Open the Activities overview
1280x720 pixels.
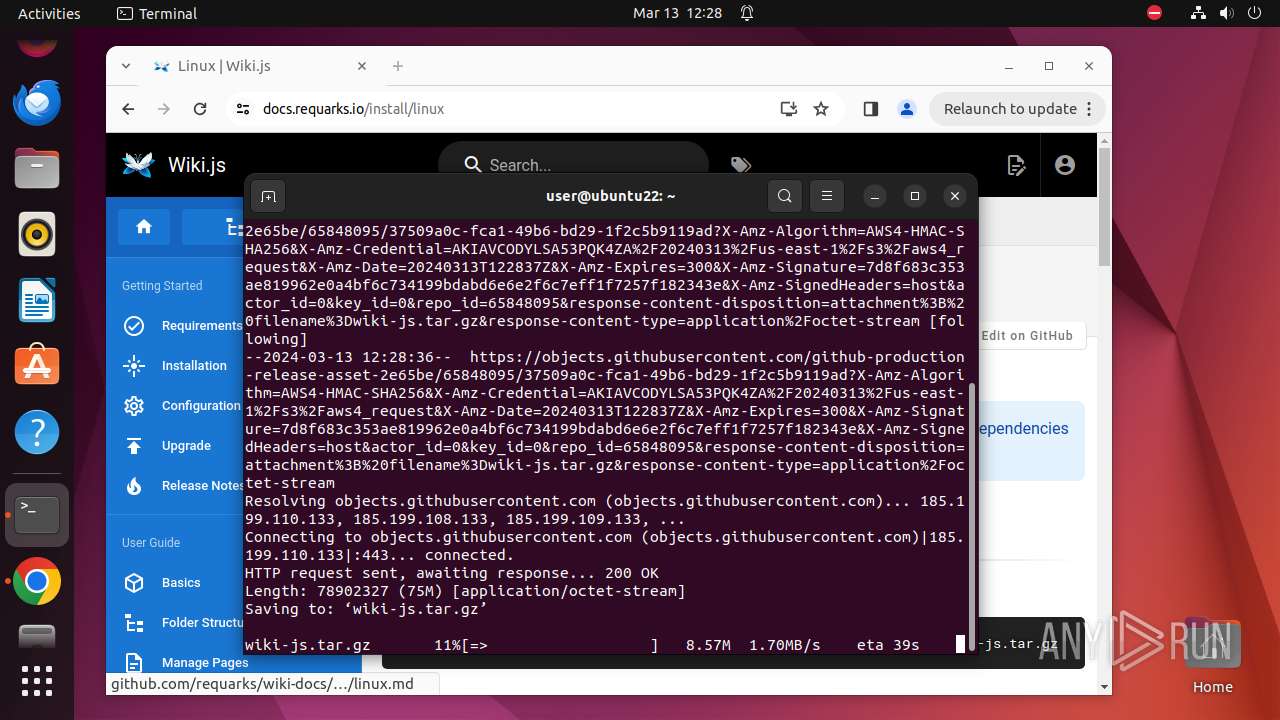pyautogui.click(x=49, y=14)
